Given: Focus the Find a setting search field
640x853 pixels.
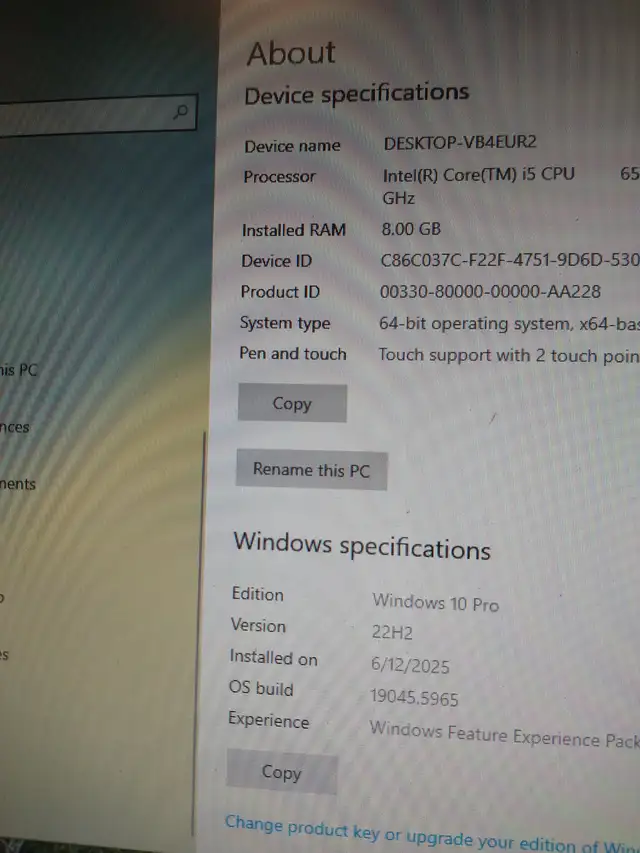Looking at the screenshot, I should (x=98, y=116).
